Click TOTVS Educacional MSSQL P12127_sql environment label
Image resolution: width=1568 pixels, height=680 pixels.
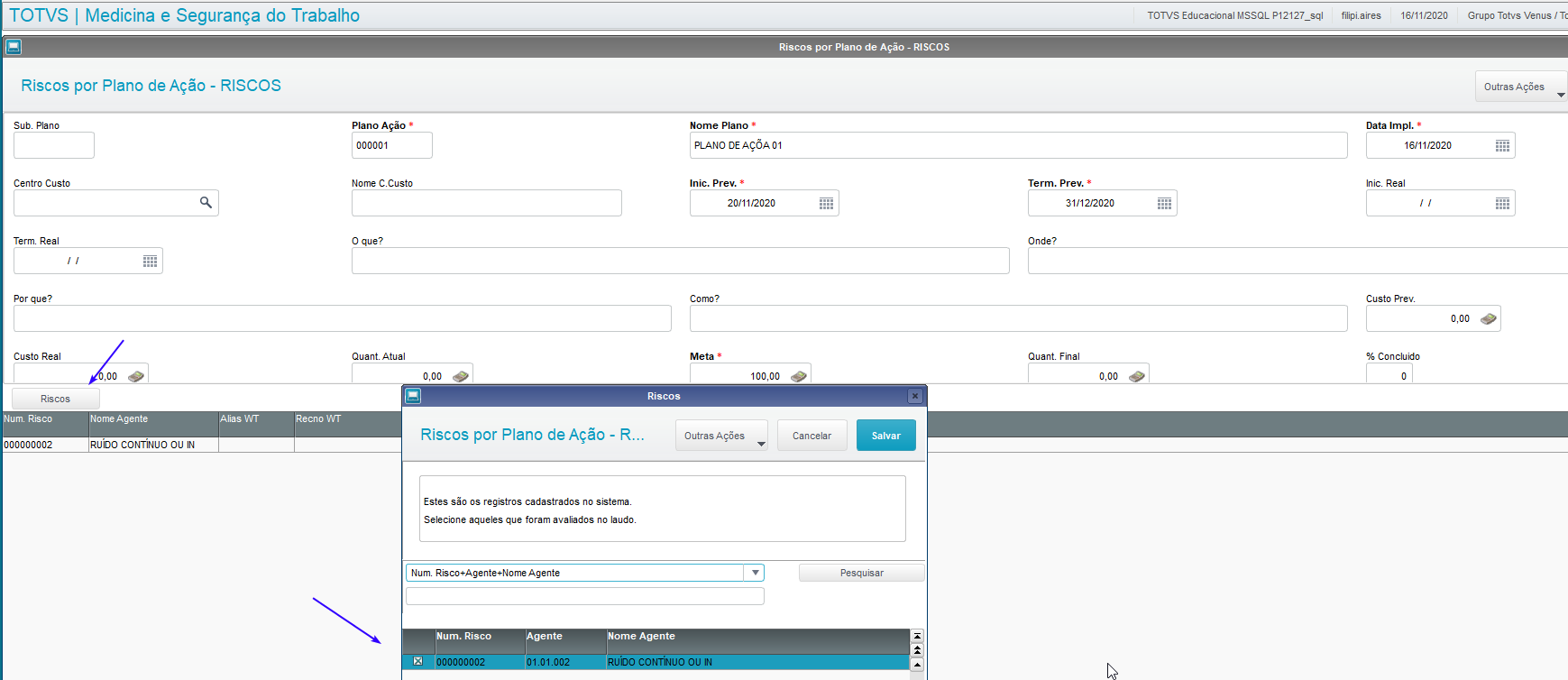coord(1234,15)
